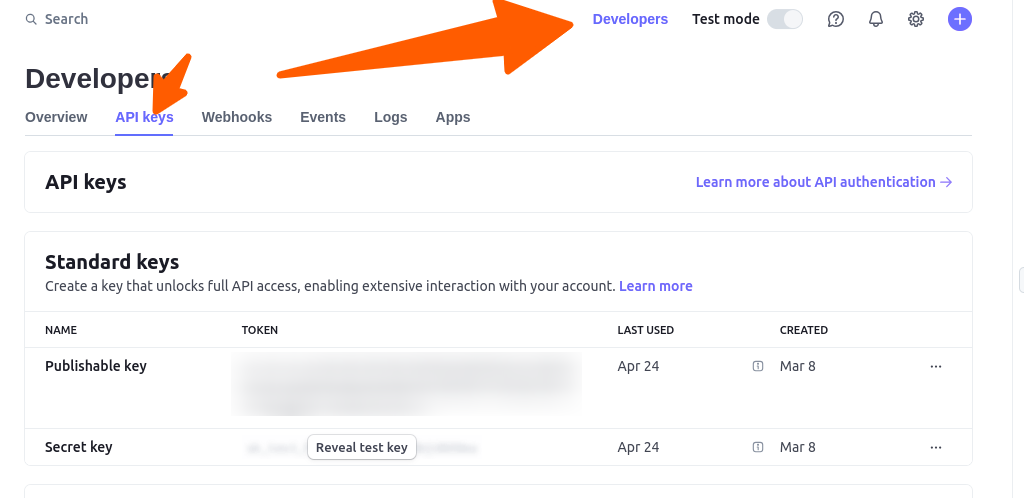Click the Reveal test key button
This screenshot has height=498, width=1024.
(x=362, y=447)
